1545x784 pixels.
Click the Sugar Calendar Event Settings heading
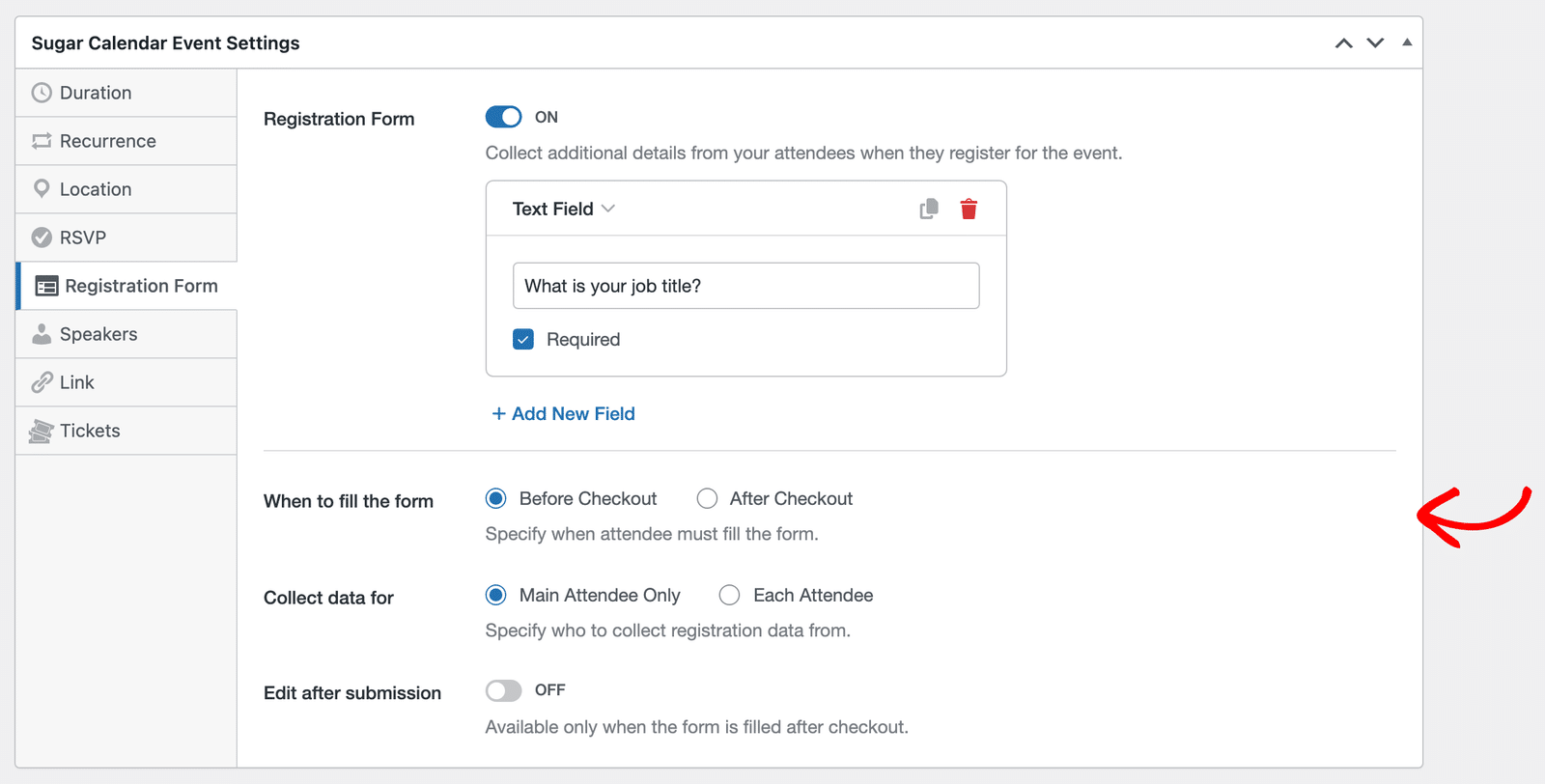[165, 43]
